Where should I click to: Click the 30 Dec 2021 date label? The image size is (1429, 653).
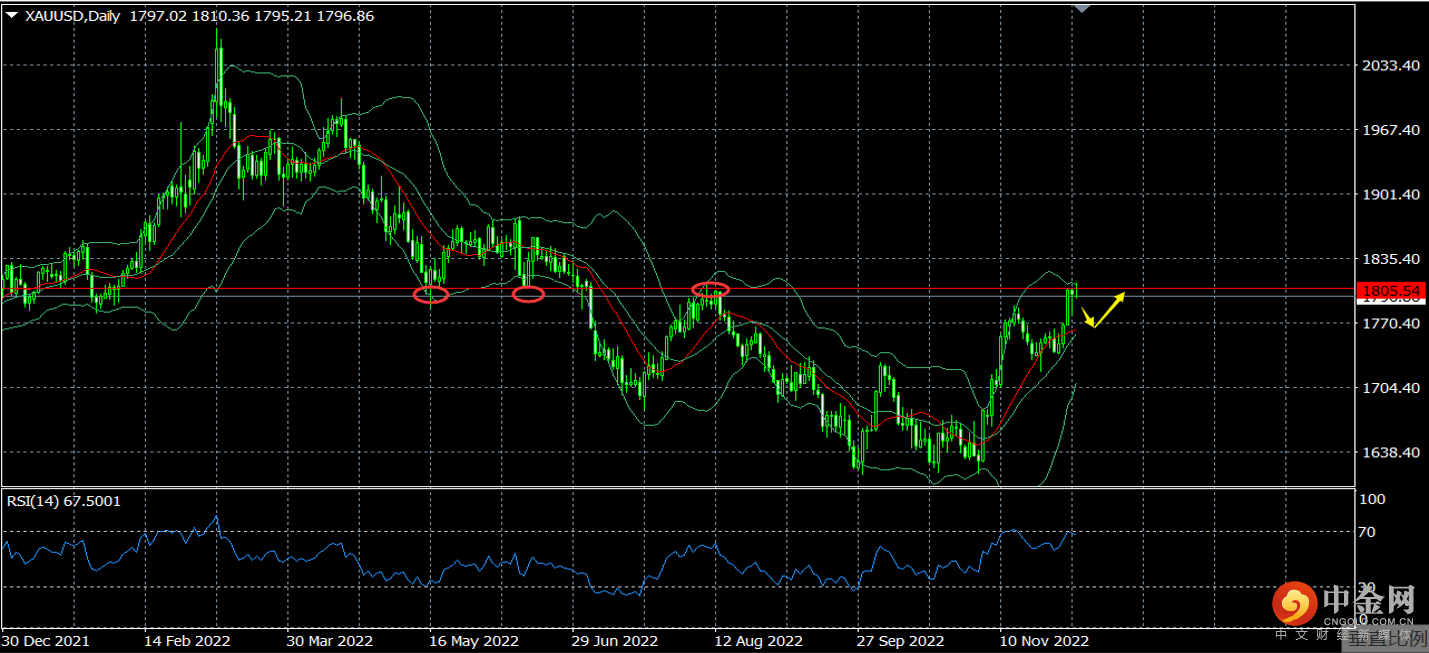46,640
